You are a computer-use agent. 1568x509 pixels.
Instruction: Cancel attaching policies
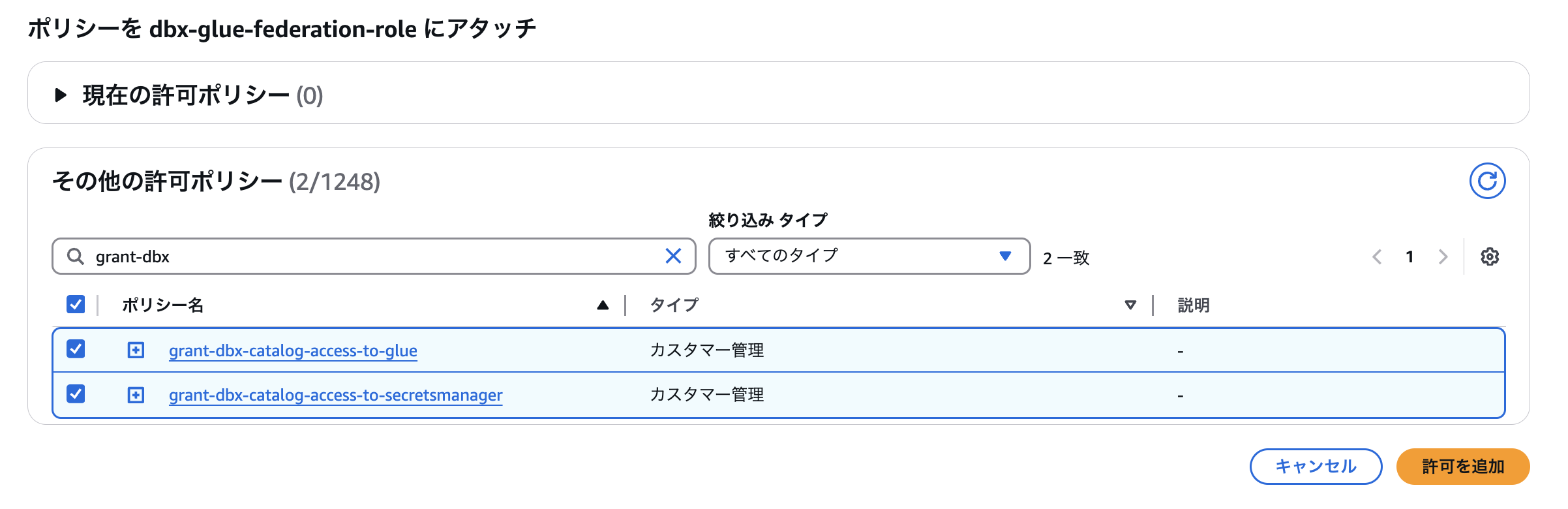coord(1316,466)
